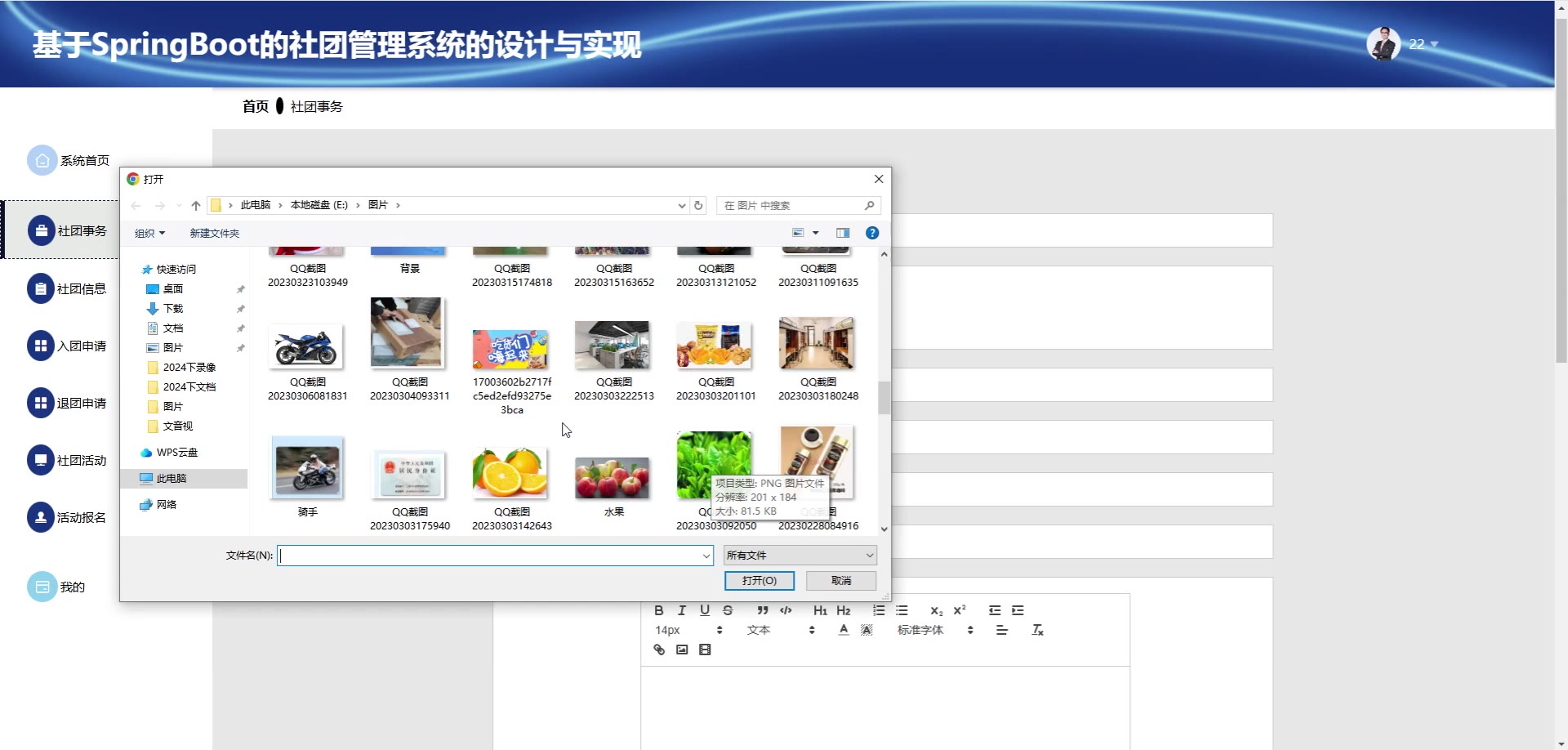This screenshot has height=750, width=1568.
Task: Toggle underline formatting in the editor
Action: pyautogui.click(x=705, y=610)
